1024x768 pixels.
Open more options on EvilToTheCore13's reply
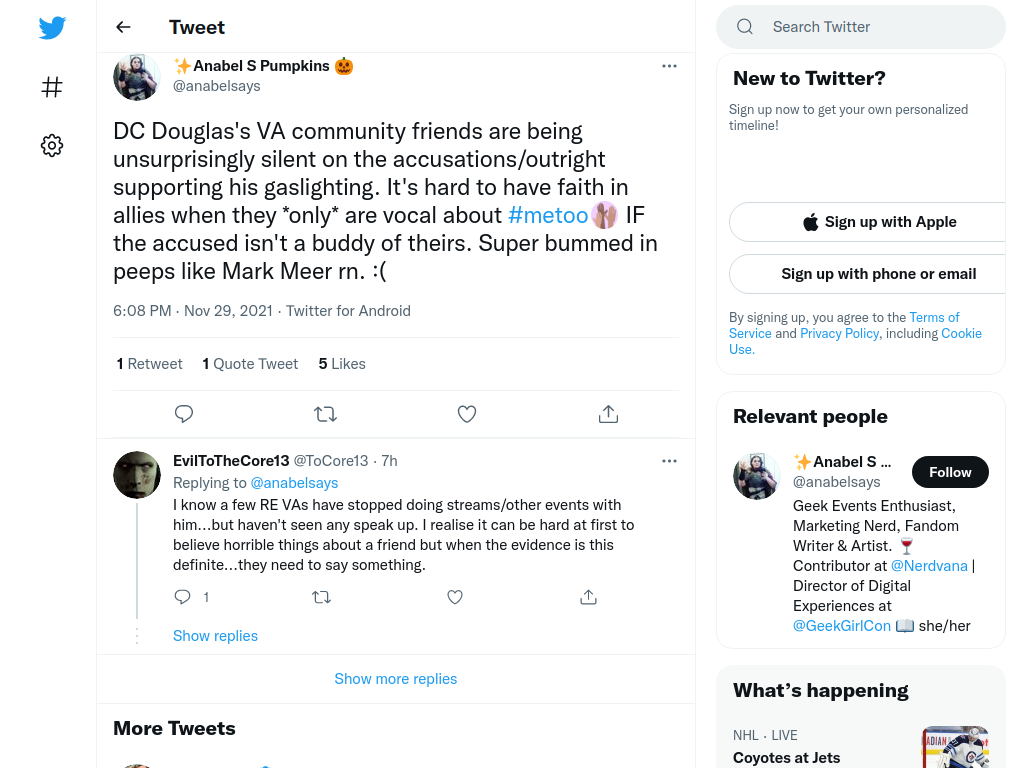pyautogui.click(x=669, y=461)
